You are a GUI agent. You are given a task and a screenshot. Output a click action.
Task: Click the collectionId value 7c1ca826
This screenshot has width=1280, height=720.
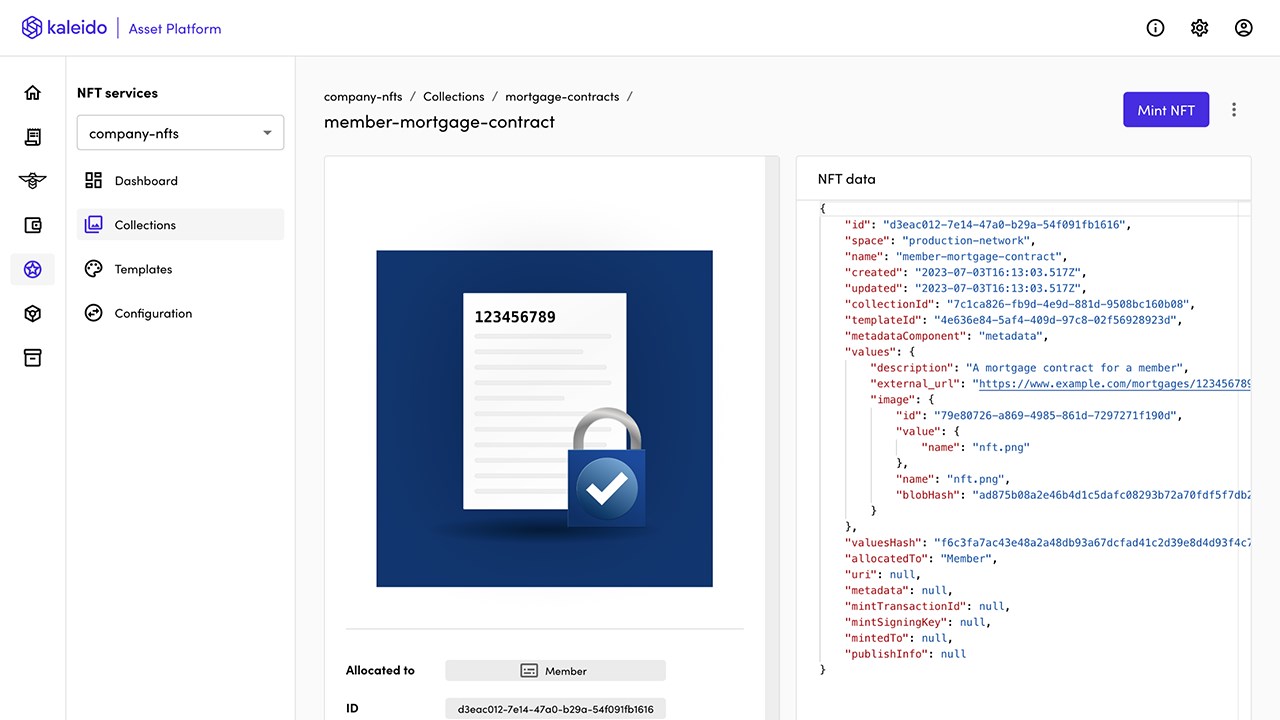coord(1067,304)
